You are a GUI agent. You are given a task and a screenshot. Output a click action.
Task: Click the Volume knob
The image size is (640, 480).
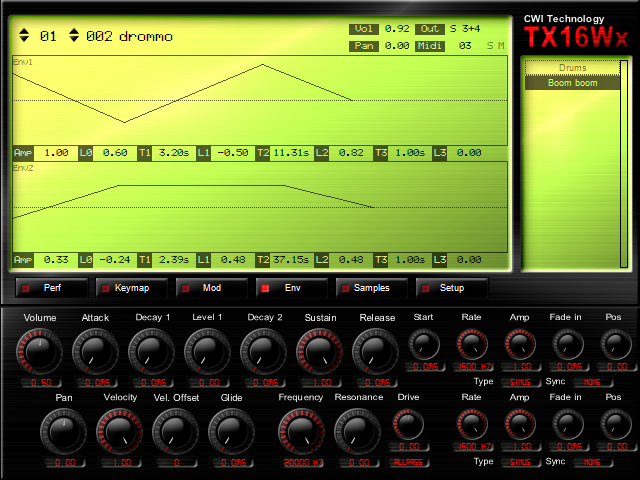tap(40, 352)
